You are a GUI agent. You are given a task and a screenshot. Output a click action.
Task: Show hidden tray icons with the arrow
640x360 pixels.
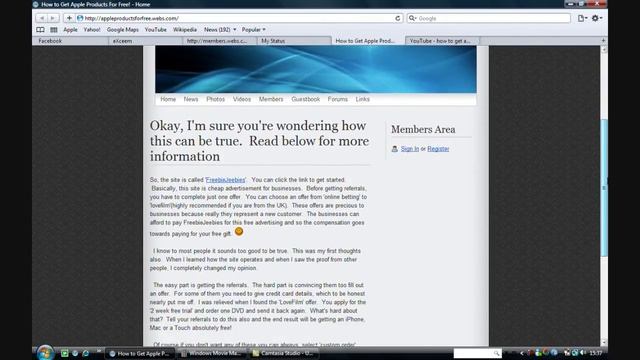point(521,353)
